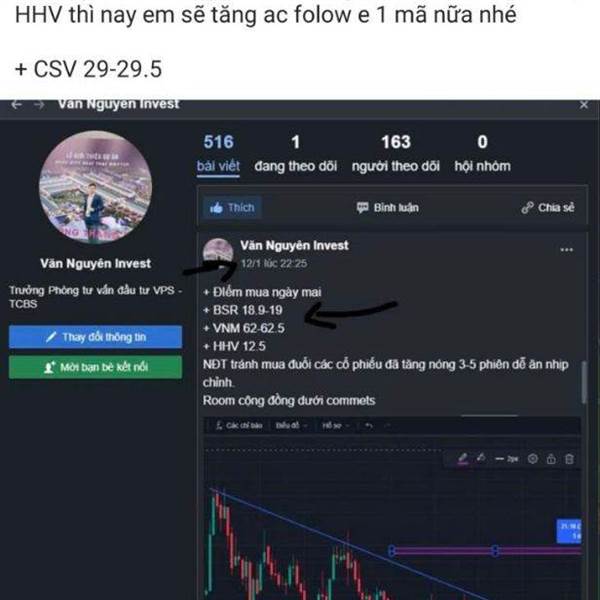Open drawing settings gear icon
Viewport: 600px width, 600px height.
pyautogui.click(x=533, y=458)
